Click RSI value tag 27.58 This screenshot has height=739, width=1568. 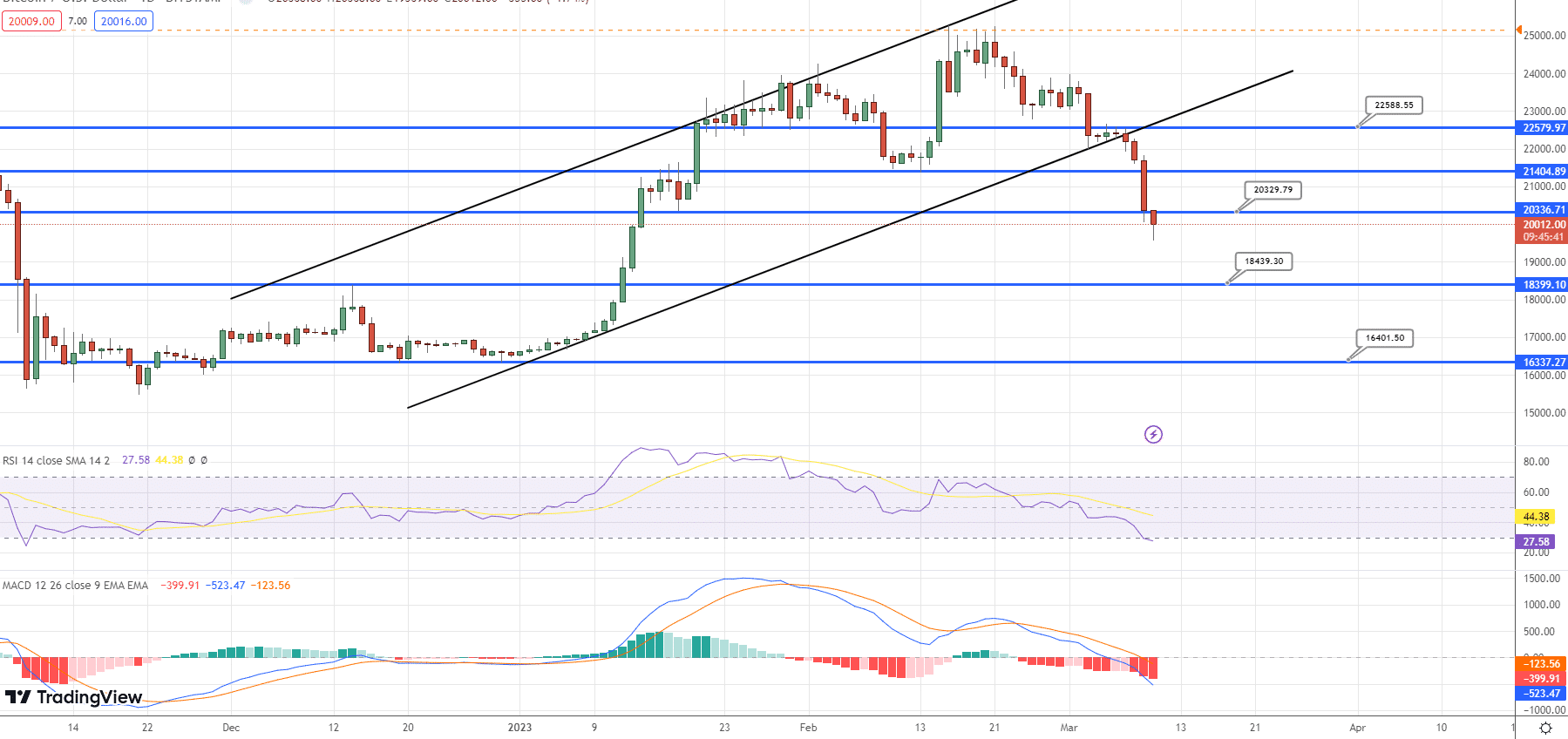[x=1536, y=541]
